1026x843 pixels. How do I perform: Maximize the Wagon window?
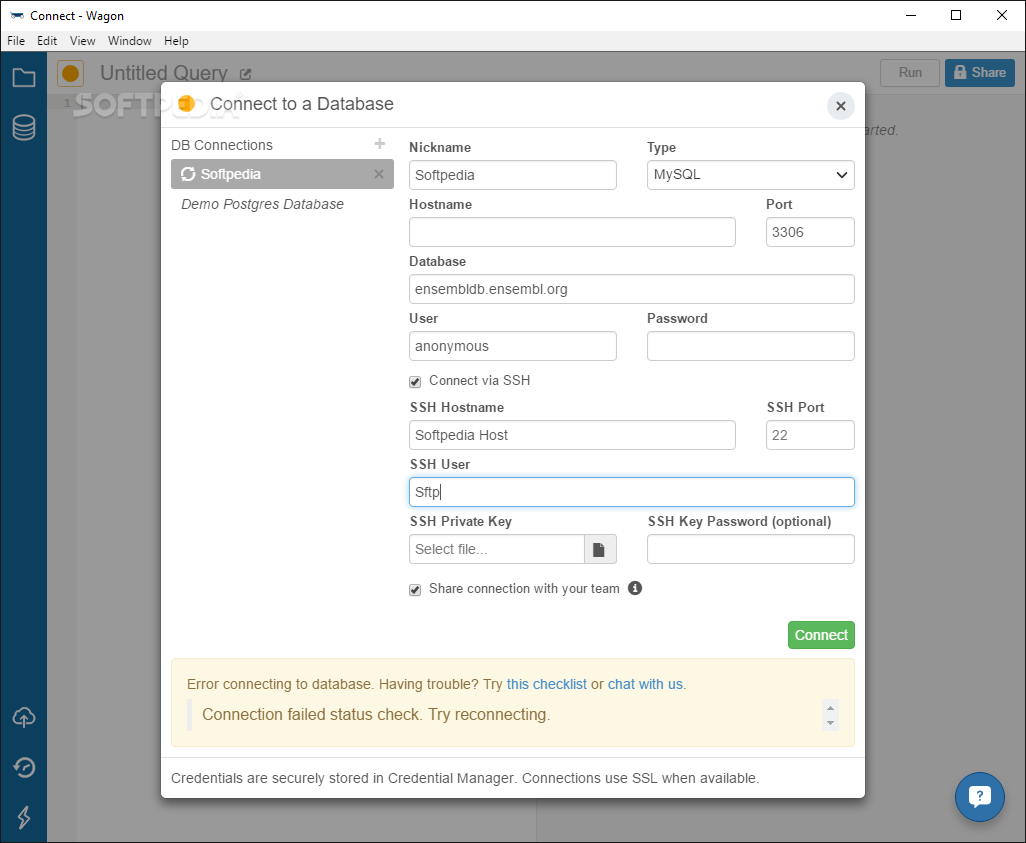tap(956, 15)
